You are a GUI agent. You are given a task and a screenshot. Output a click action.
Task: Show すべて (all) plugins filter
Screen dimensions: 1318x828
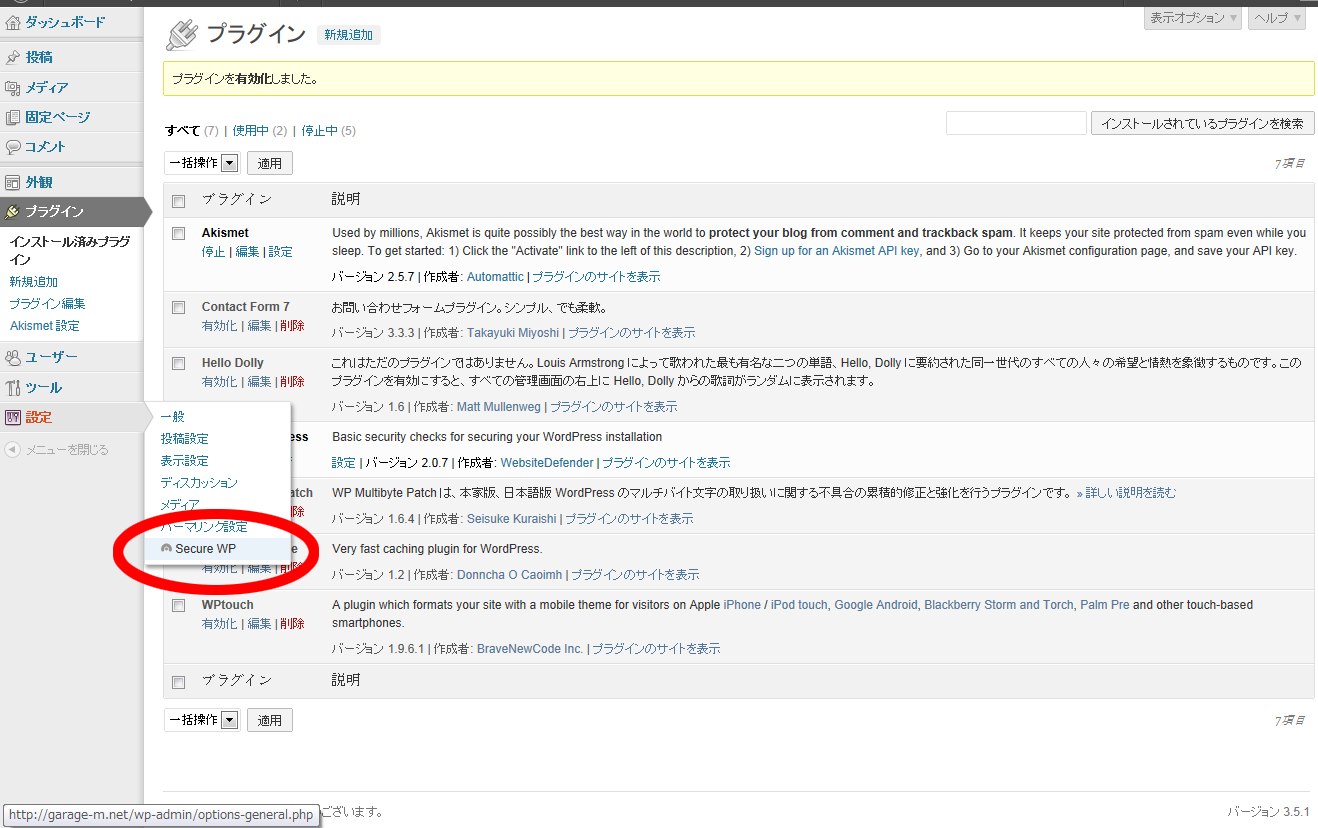(183, 131)
